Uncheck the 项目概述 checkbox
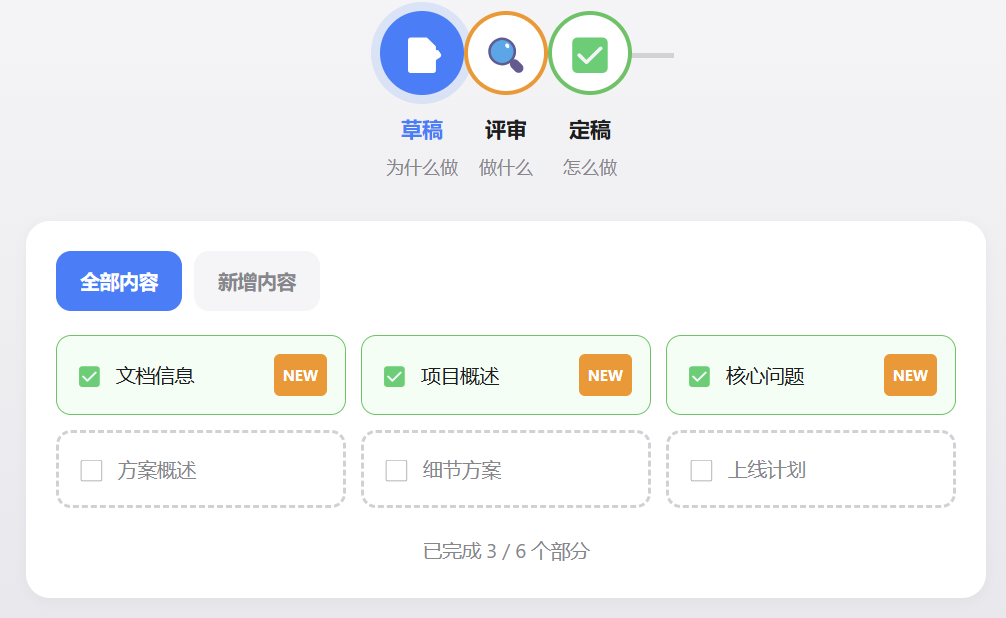 [x=394, y=376]
